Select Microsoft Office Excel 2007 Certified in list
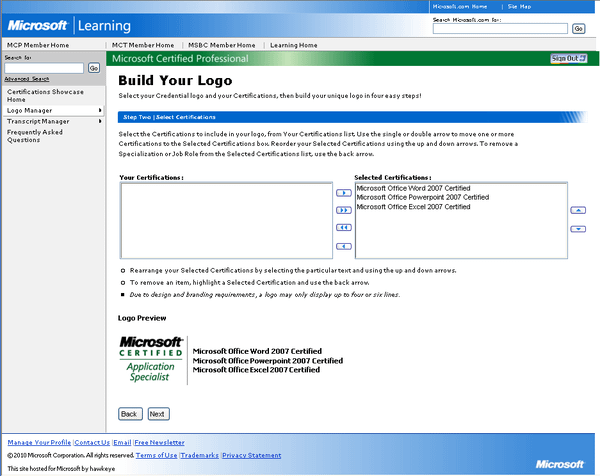Screen dimensions: 600x476 [x=413, y=207]
